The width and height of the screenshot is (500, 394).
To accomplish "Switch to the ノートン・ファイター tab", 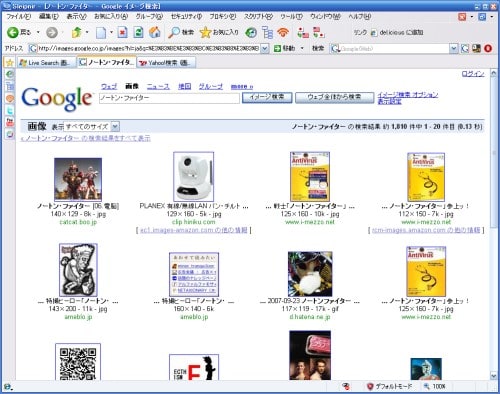I will pos(106,62).
